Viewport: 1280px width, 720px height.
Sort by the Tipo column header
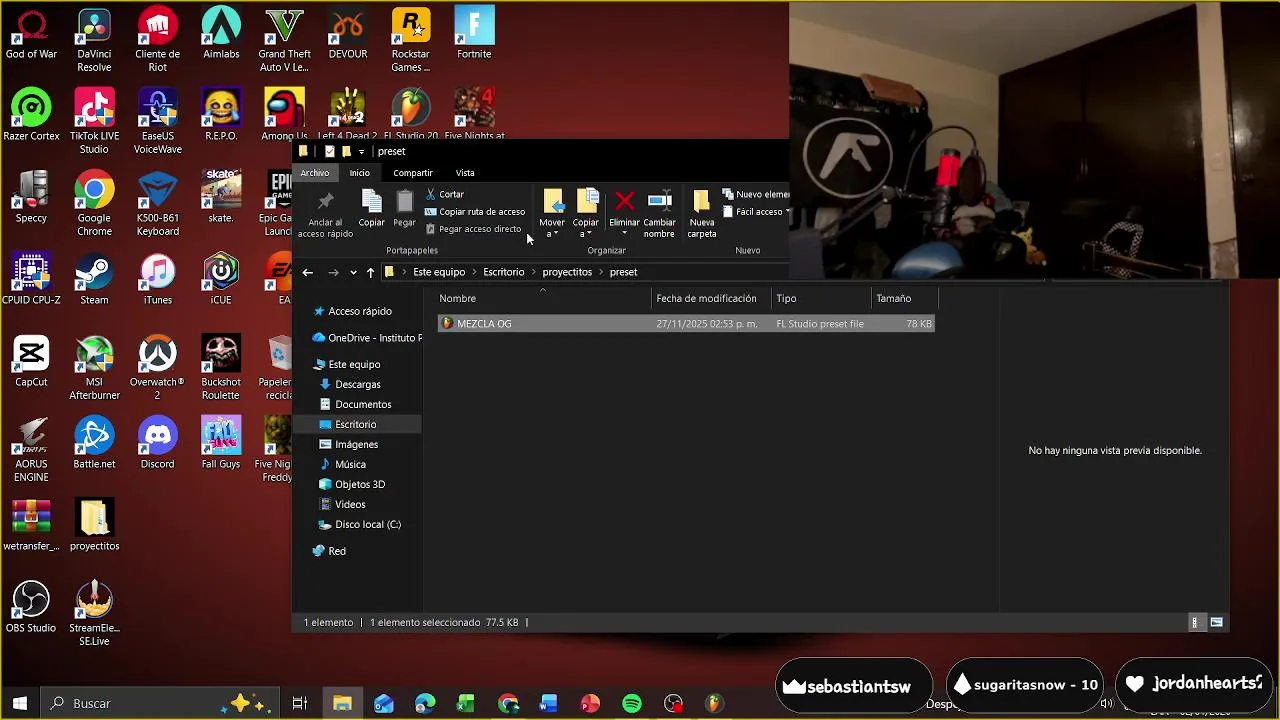[821, 298]
